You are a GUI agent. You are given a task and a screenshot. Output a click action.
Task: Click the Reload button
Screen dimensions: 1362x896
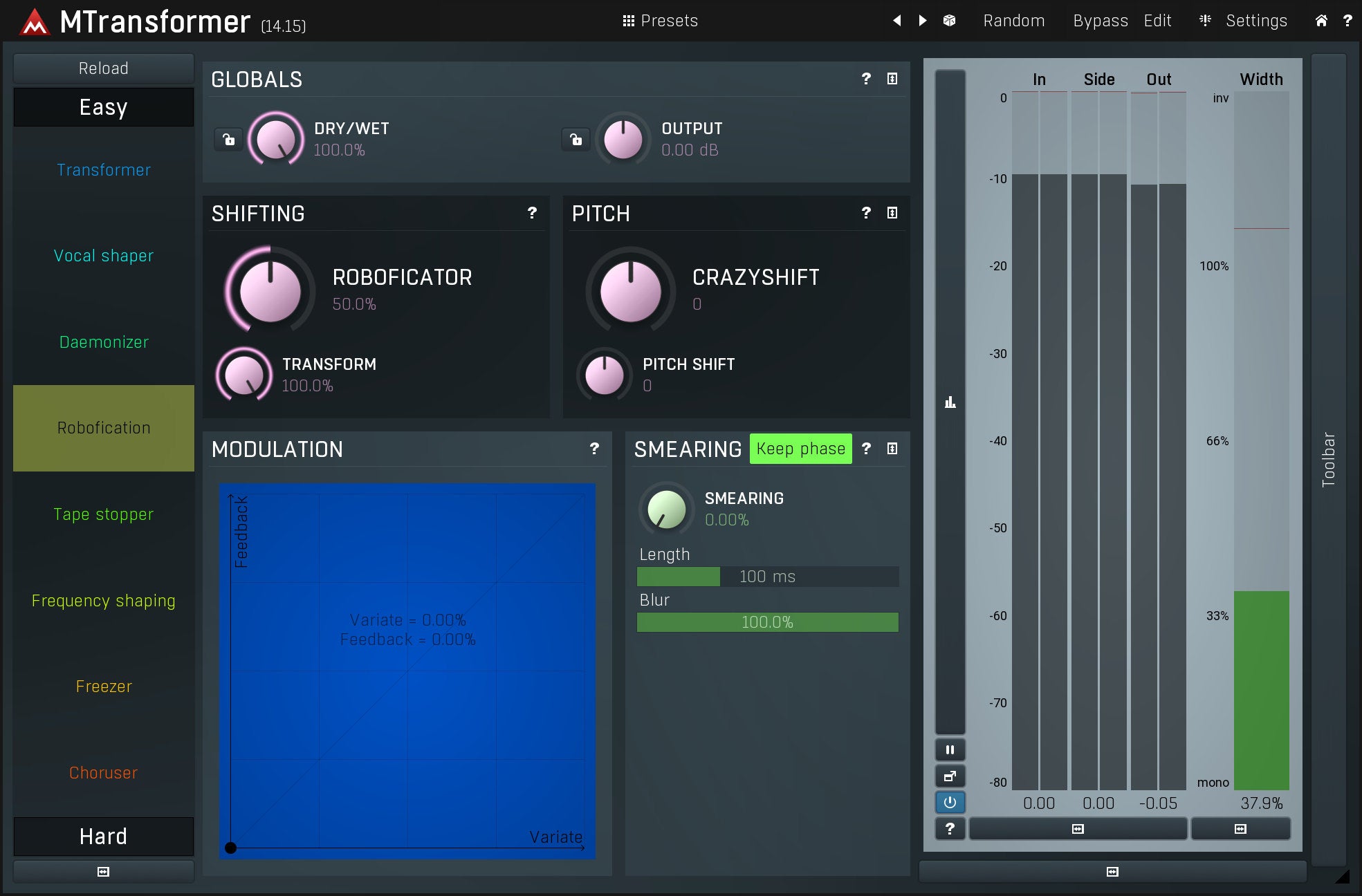point(104,68)
